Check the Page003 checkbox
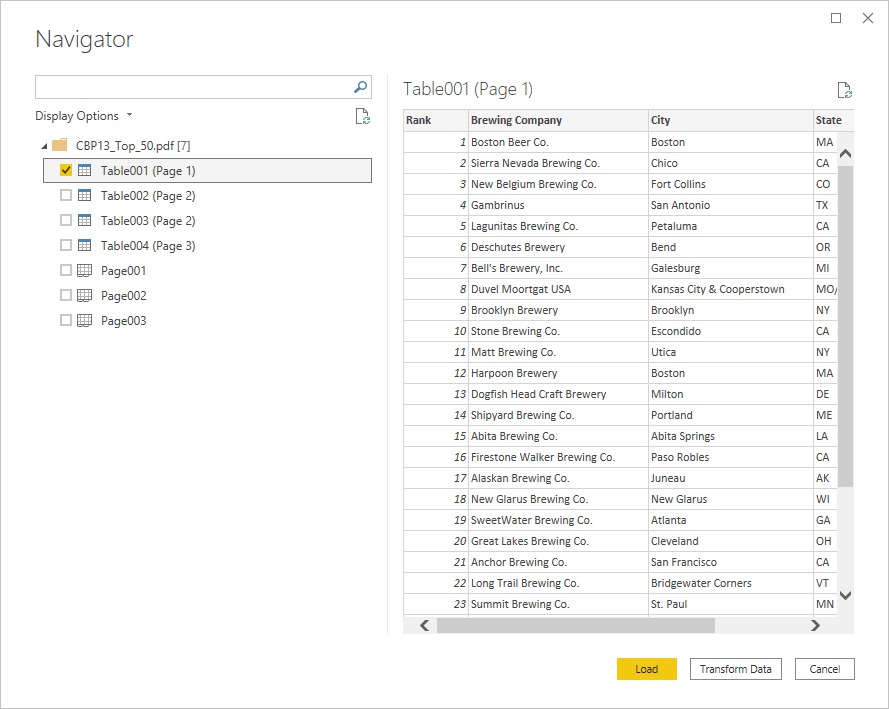This screenshot has height=709, width=889. pyautogui.click(x=66, y=320)
